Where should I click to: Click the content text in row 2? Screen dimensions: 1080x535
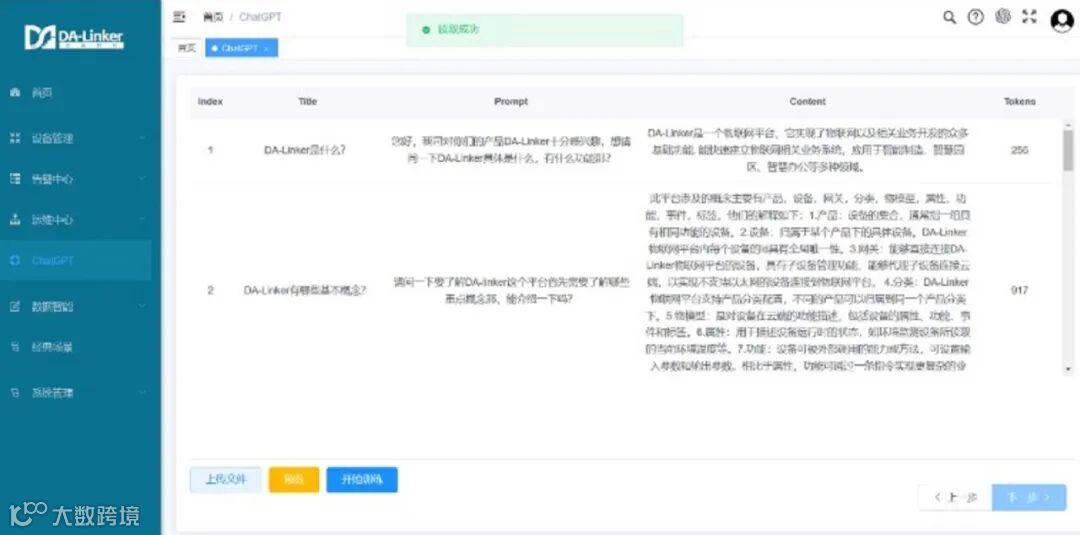pos(807,282)
